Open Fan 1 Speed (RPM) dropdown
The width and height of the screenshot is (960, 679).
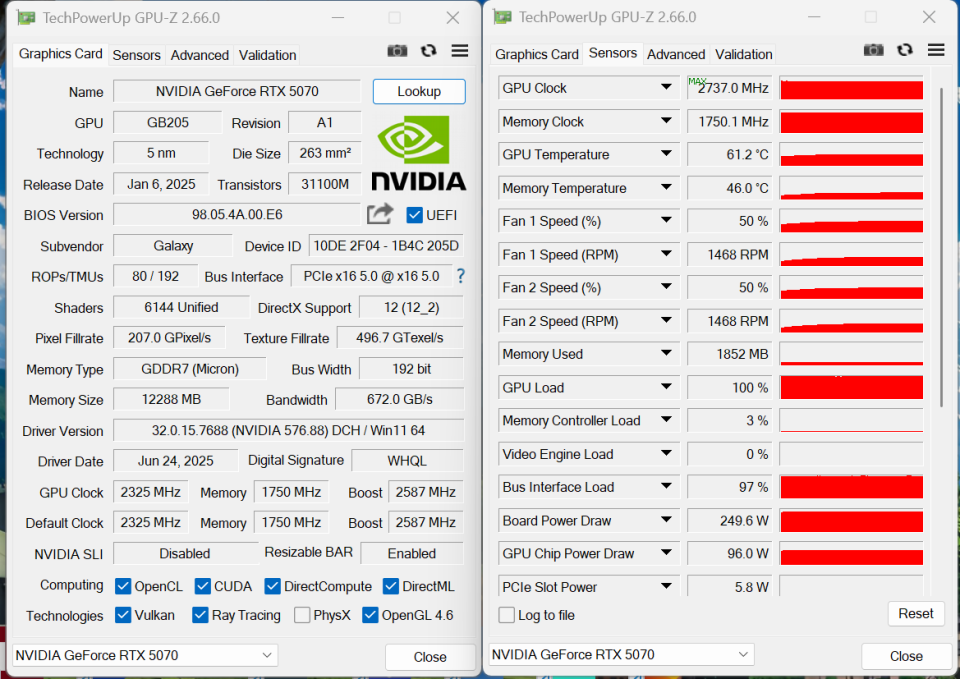pyautogui.click(x=666, y=254)
